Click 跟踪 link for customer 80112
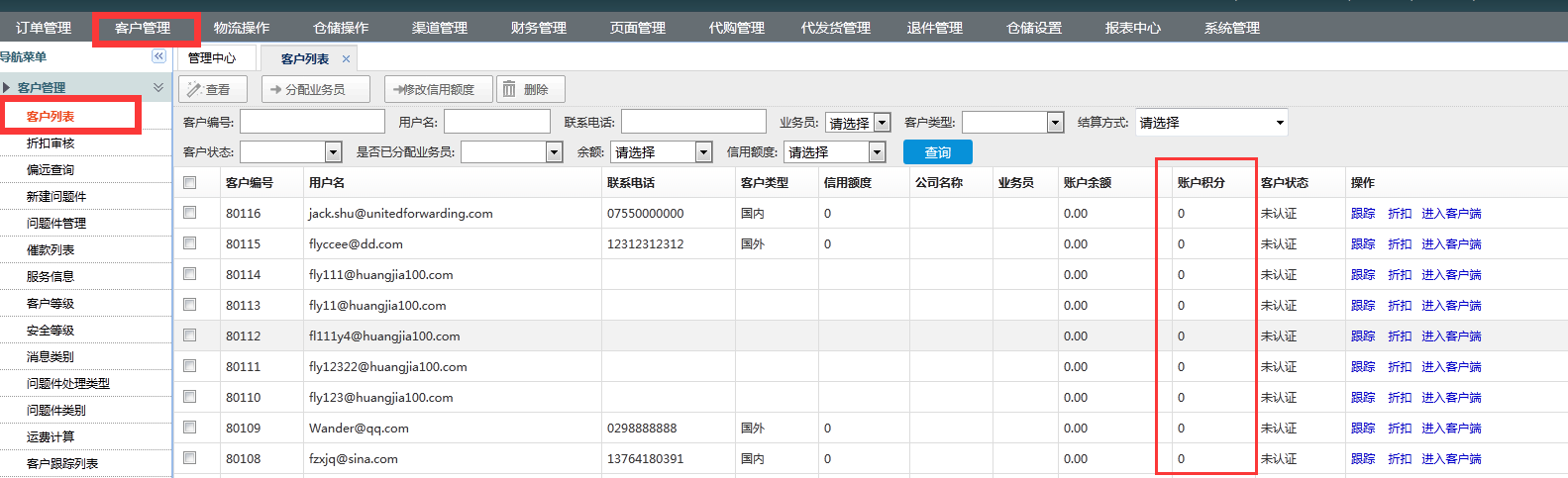 click(x=1363, y=336)
